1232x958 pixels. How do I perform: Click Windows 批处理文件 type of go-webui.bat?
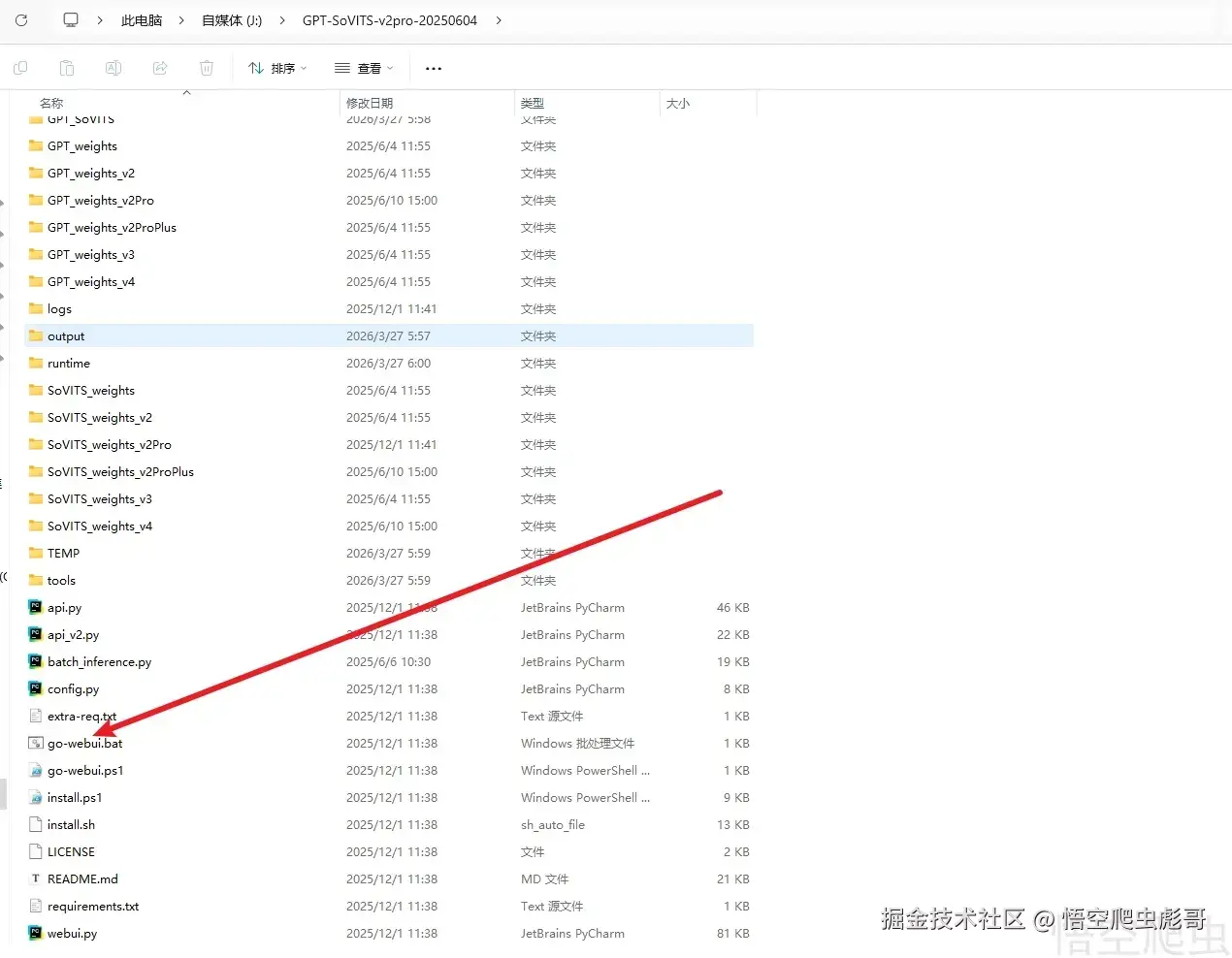[577, 744]
